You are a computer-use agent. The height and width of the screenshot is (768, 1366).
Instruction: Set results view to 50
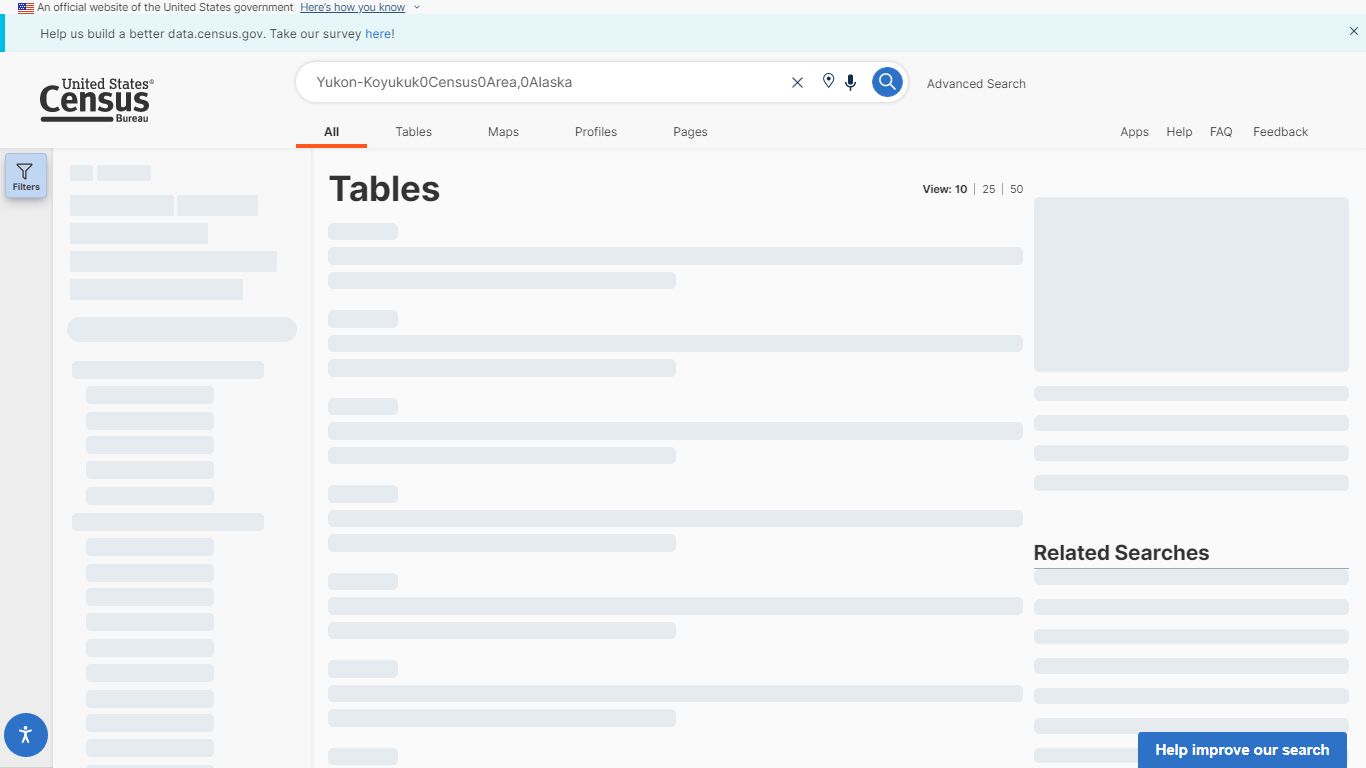click(1016, 189)
